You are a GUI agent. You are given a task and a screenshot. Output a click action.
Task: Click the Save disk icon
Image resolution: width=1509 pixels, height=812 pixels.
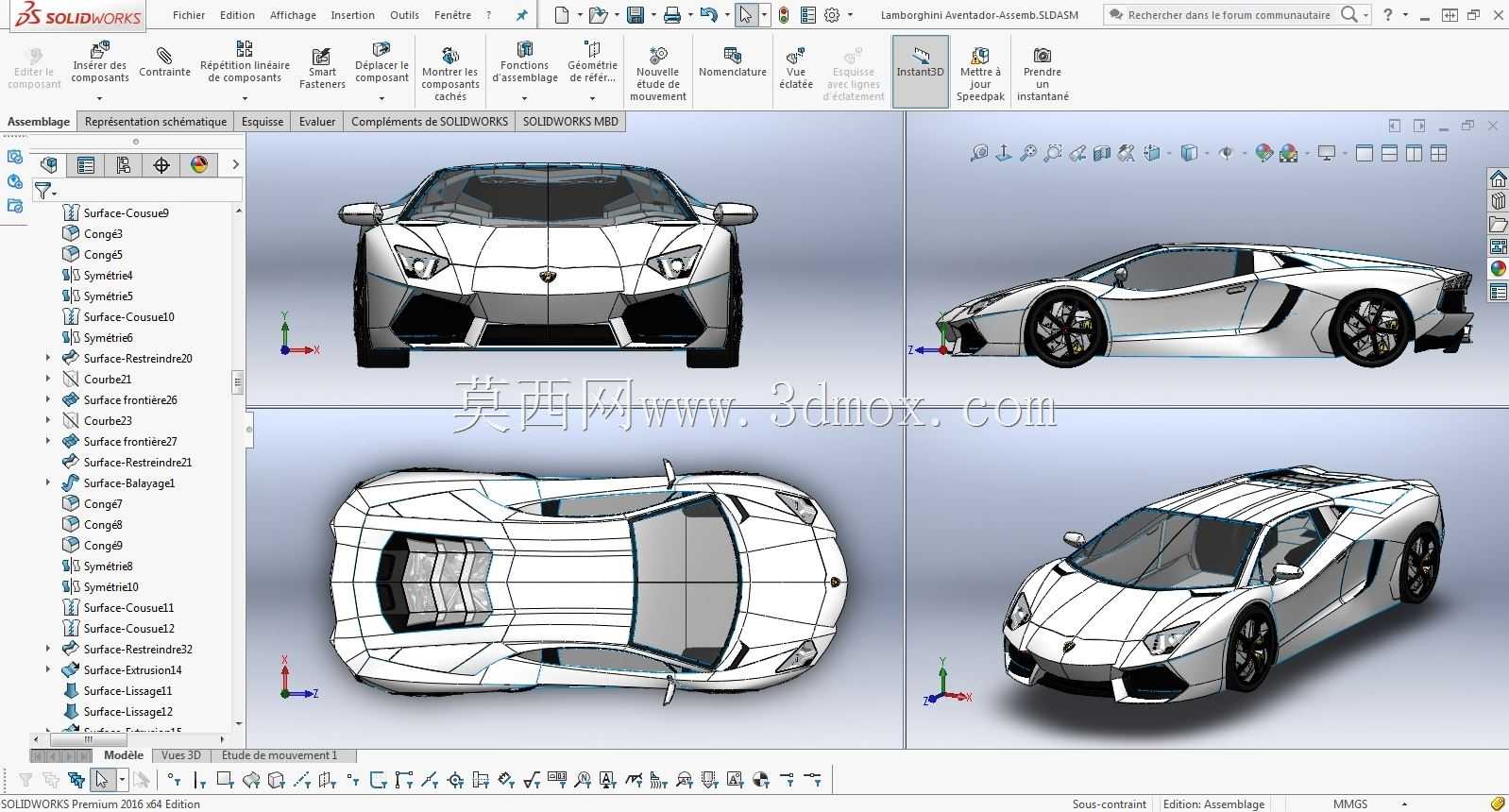pyautogui.click(x=636, y=15)
